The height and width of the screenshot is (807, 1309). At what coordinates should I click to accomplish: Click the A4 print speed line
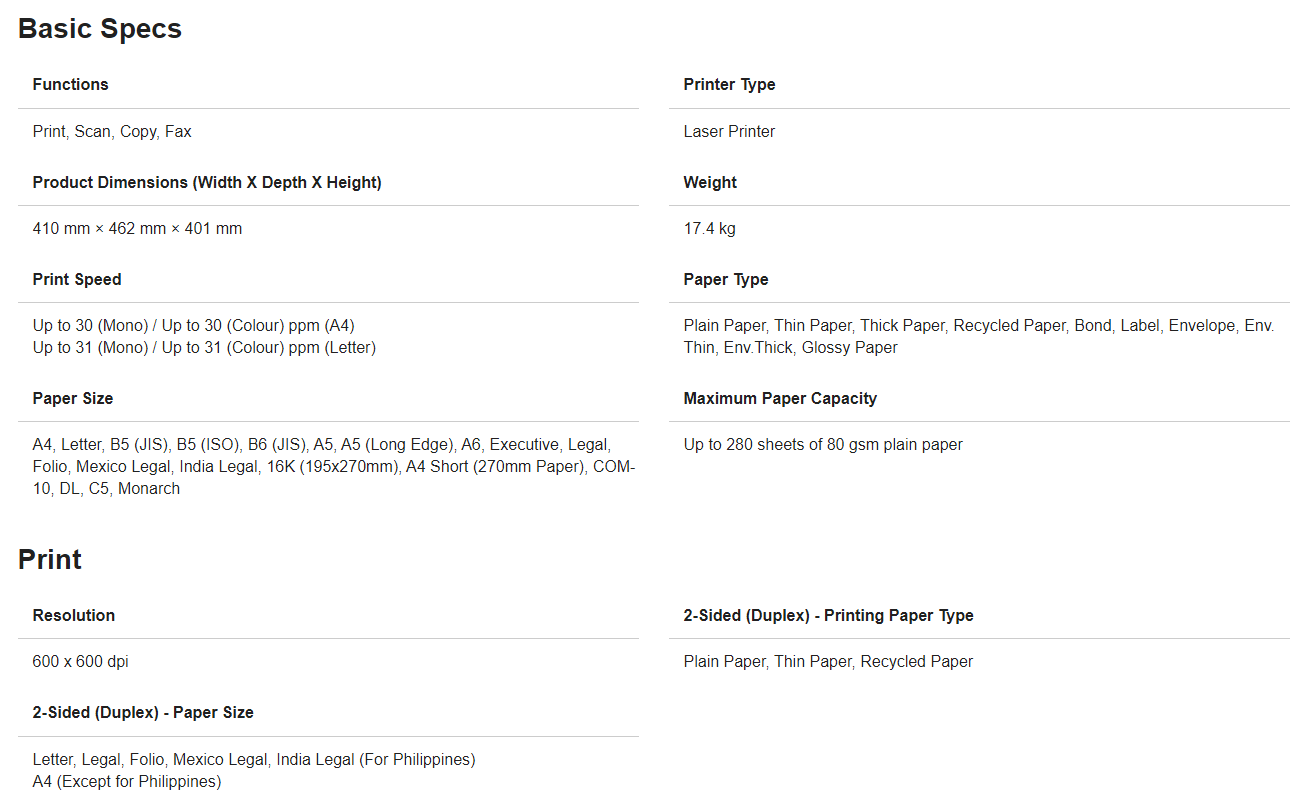click(193, 326)
